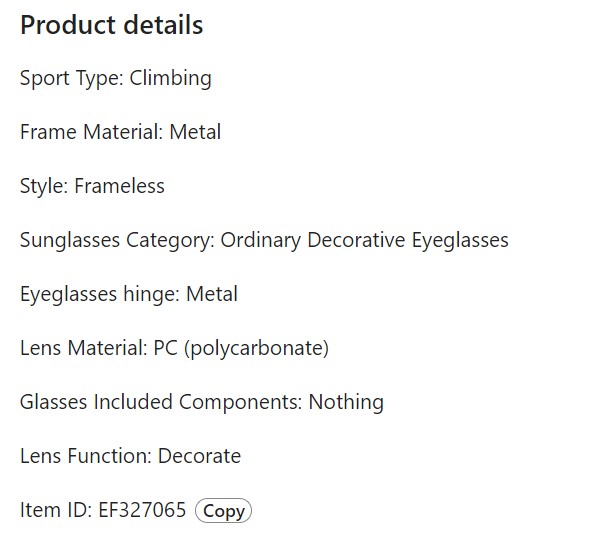610x540 pixels.
Task: Click the Product details heading
Action: click(112, 25)
